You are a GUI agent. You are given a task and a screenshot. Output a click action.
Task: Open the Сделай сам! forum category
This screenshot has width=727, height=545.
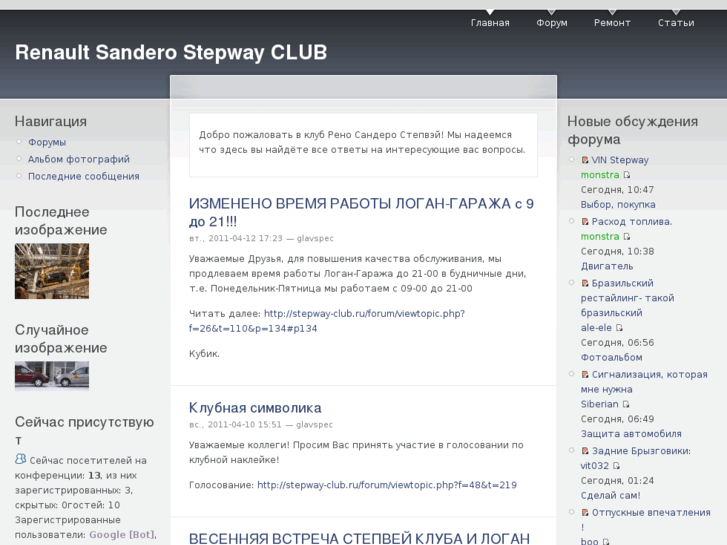611,495
